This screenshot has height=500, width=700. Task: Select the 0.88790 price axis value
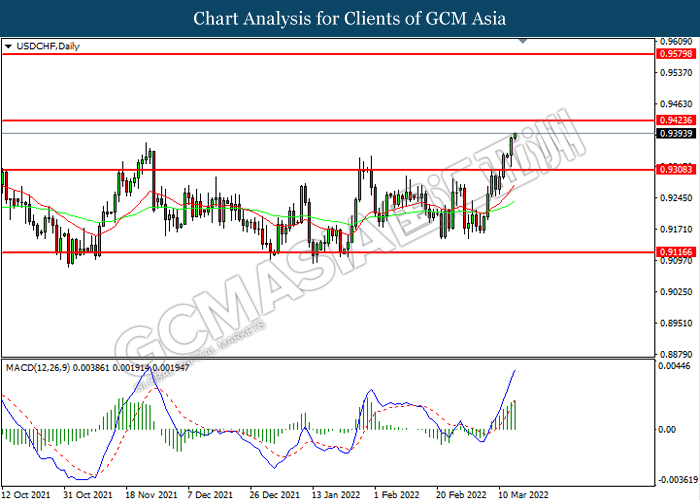[x=676, y=354]
